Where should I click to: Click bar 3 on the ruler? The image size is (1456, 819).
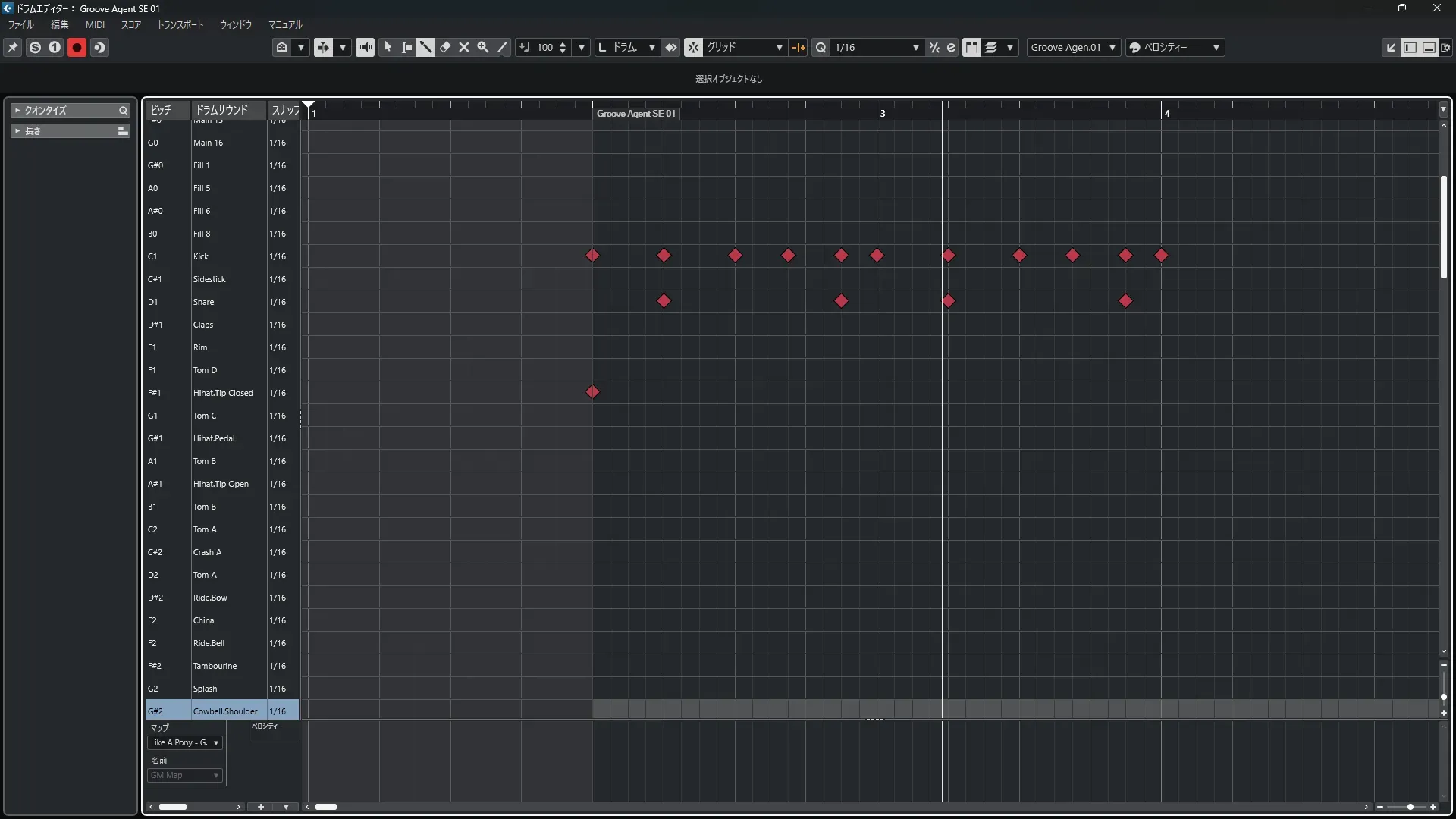pyautogui.click(x=881, y=113)
